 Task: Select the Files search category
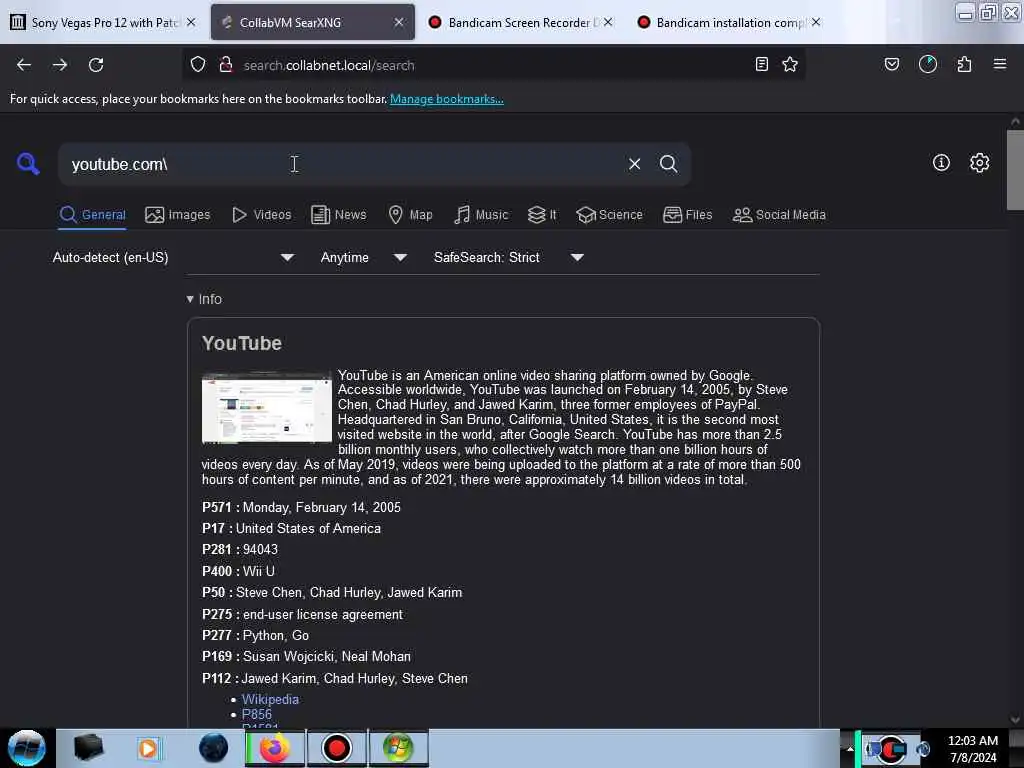coord(687,215)
